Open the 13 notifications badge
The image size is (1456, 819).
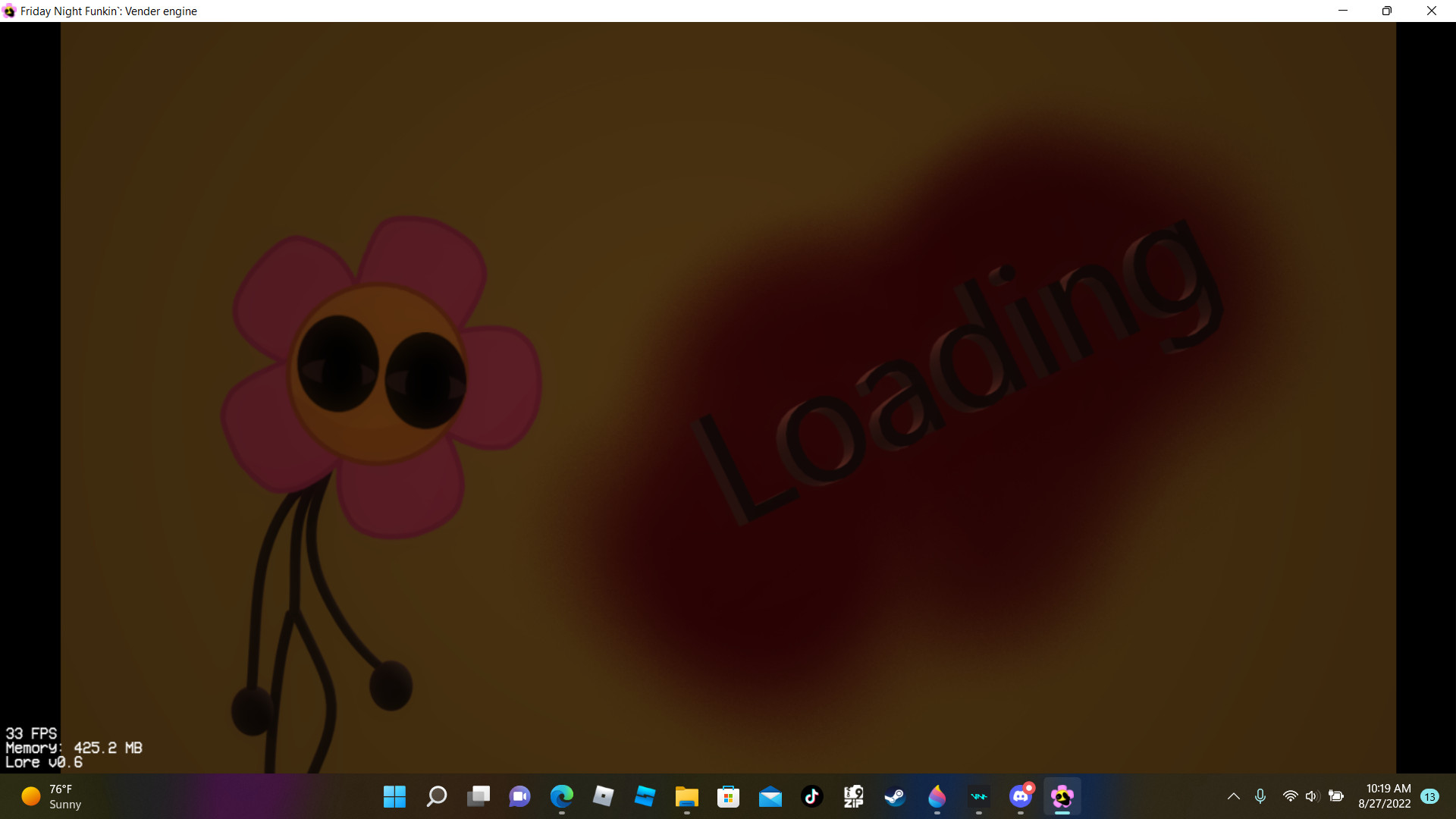[x=1430, y=796]
